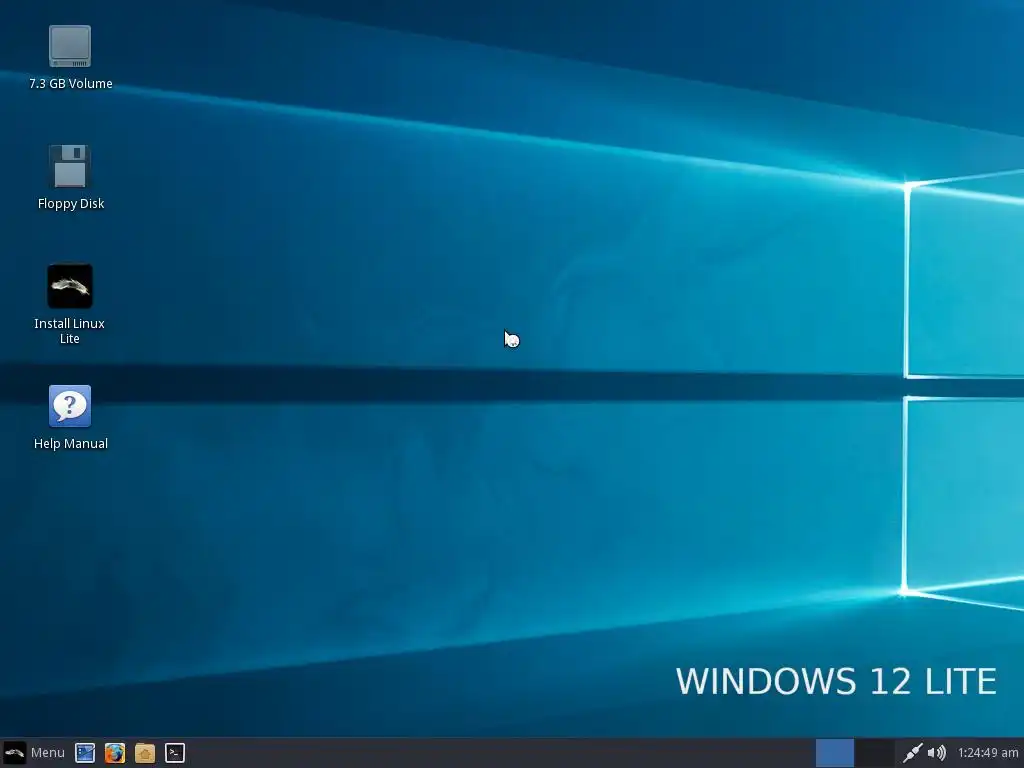Open the Help Manual desktop icon
Screen dimensions: 1024x768
[x=70, y=406]
